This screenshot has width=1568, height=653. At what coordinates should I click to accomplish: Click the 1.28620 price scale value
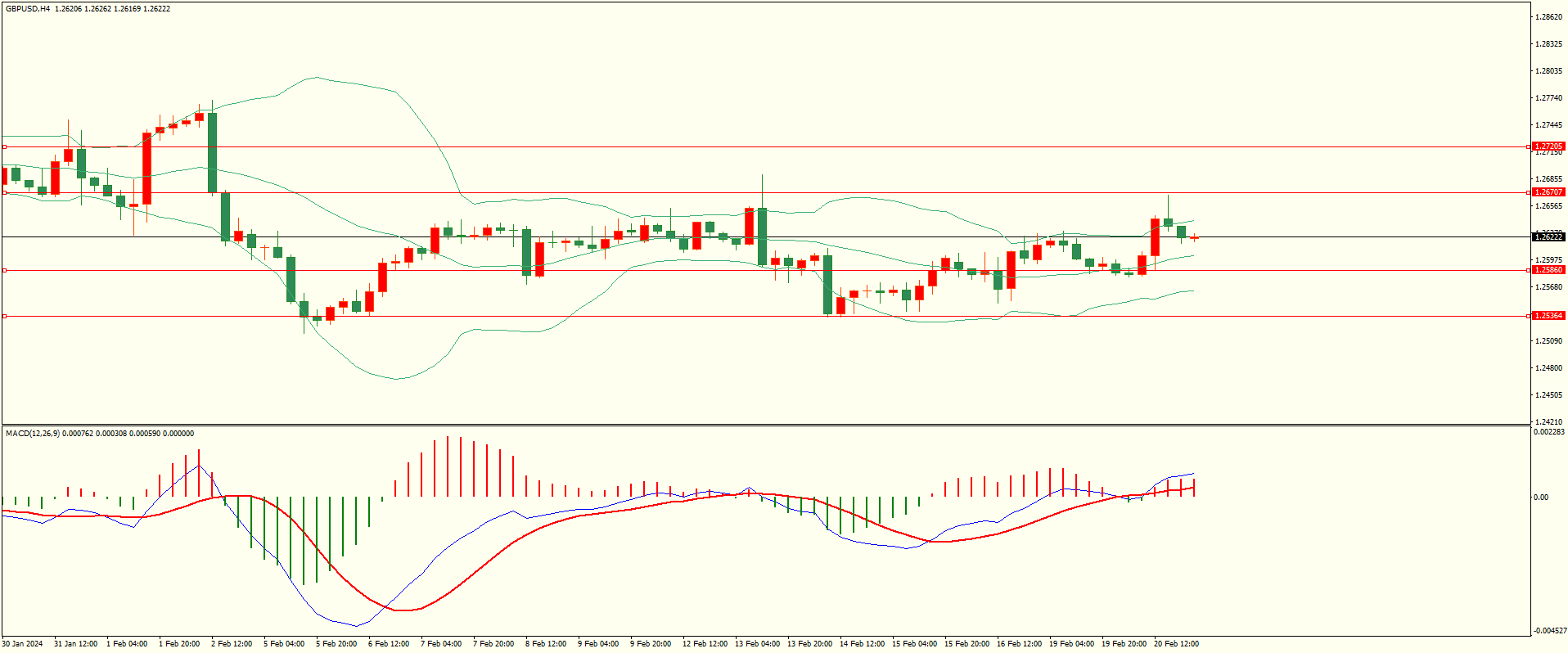coord(1548,17)
